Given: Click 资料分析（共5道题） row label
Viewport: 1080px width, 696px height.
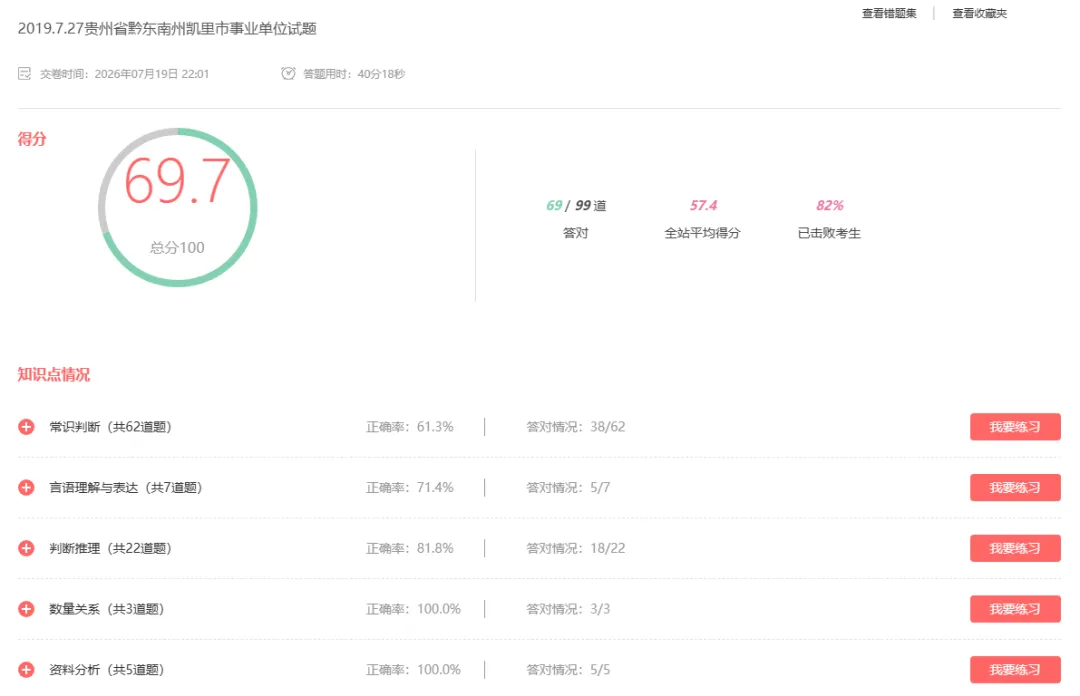Looking at the screenshot, I should 106,669.
